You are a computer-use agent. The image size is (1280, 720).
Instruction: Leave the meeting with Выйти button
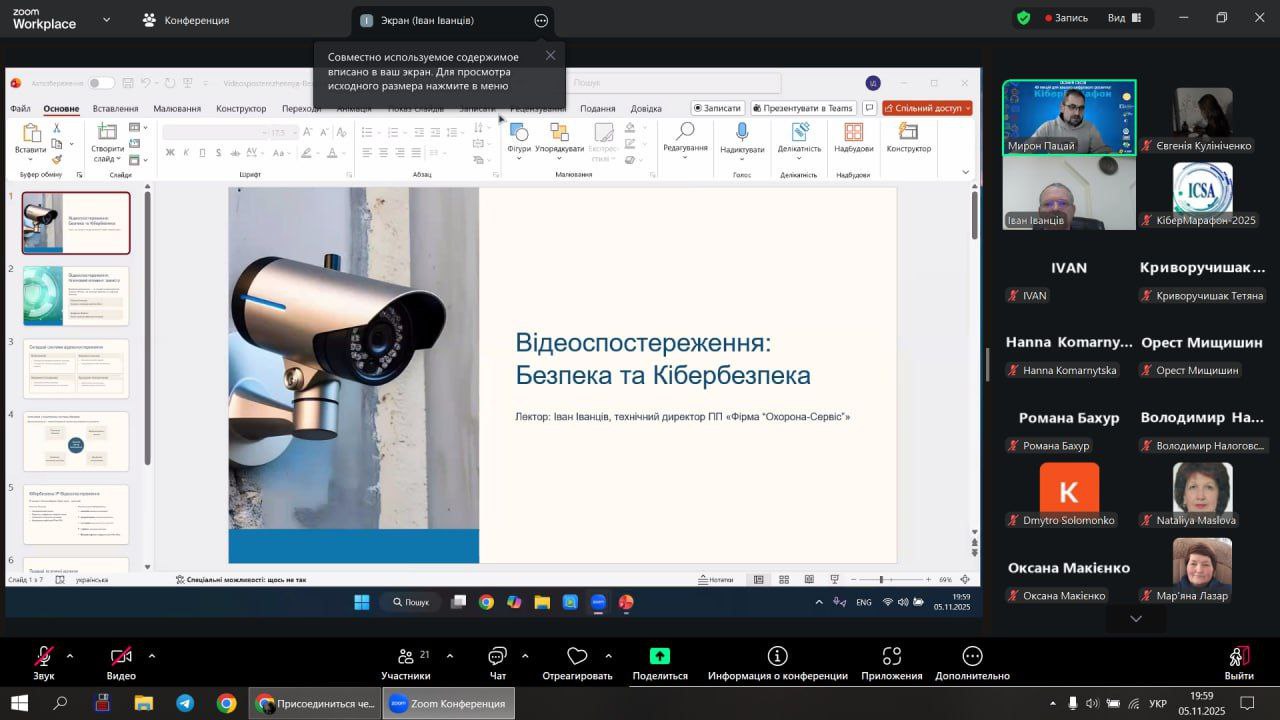(1238, 662)
